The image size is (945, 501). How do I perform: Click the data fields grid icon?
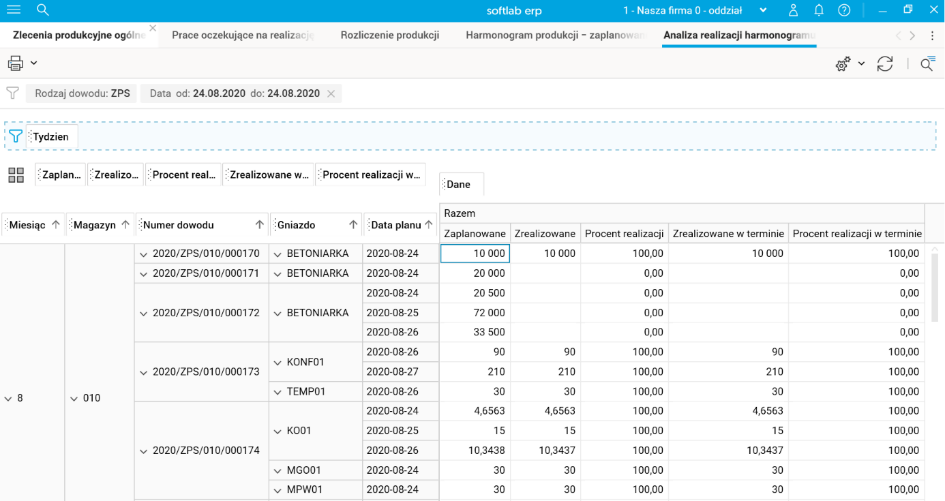point(16,175)
